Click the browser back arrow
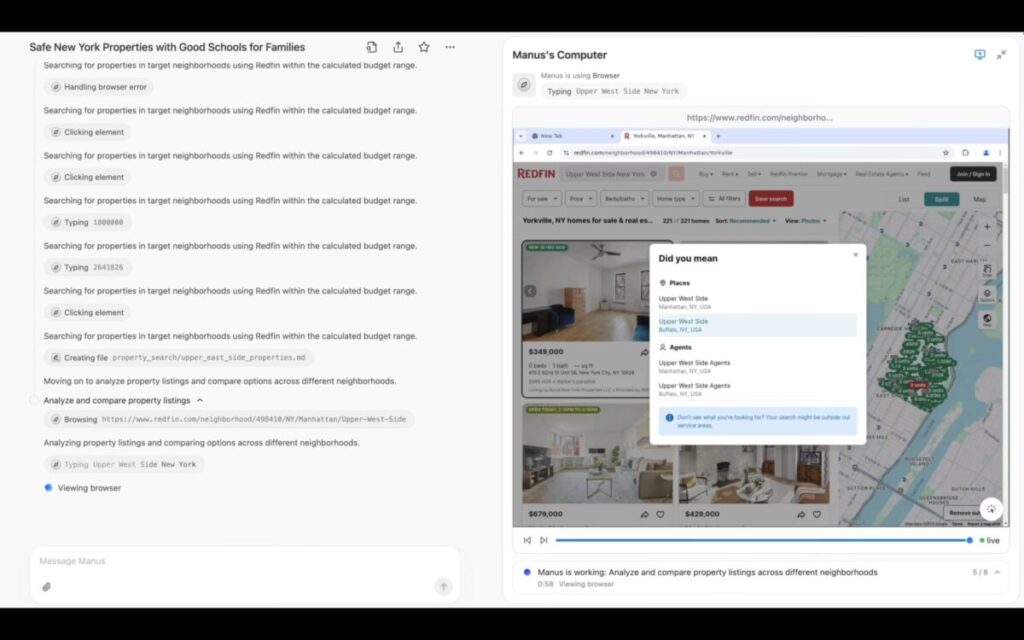Screen dimensions: 1024x640 [x=521, y=153]
